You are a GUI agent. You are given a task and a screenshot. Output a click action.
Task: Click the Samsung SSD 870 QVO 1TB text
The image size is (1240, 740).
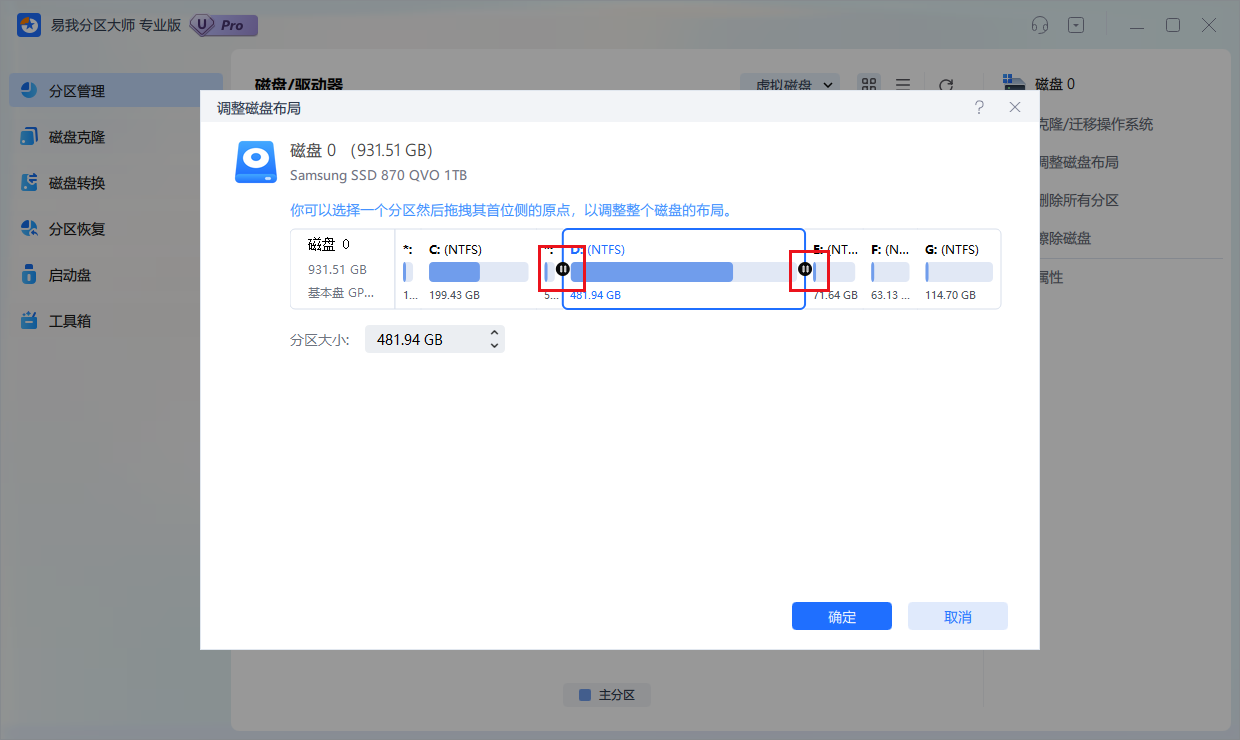point(378,175)
